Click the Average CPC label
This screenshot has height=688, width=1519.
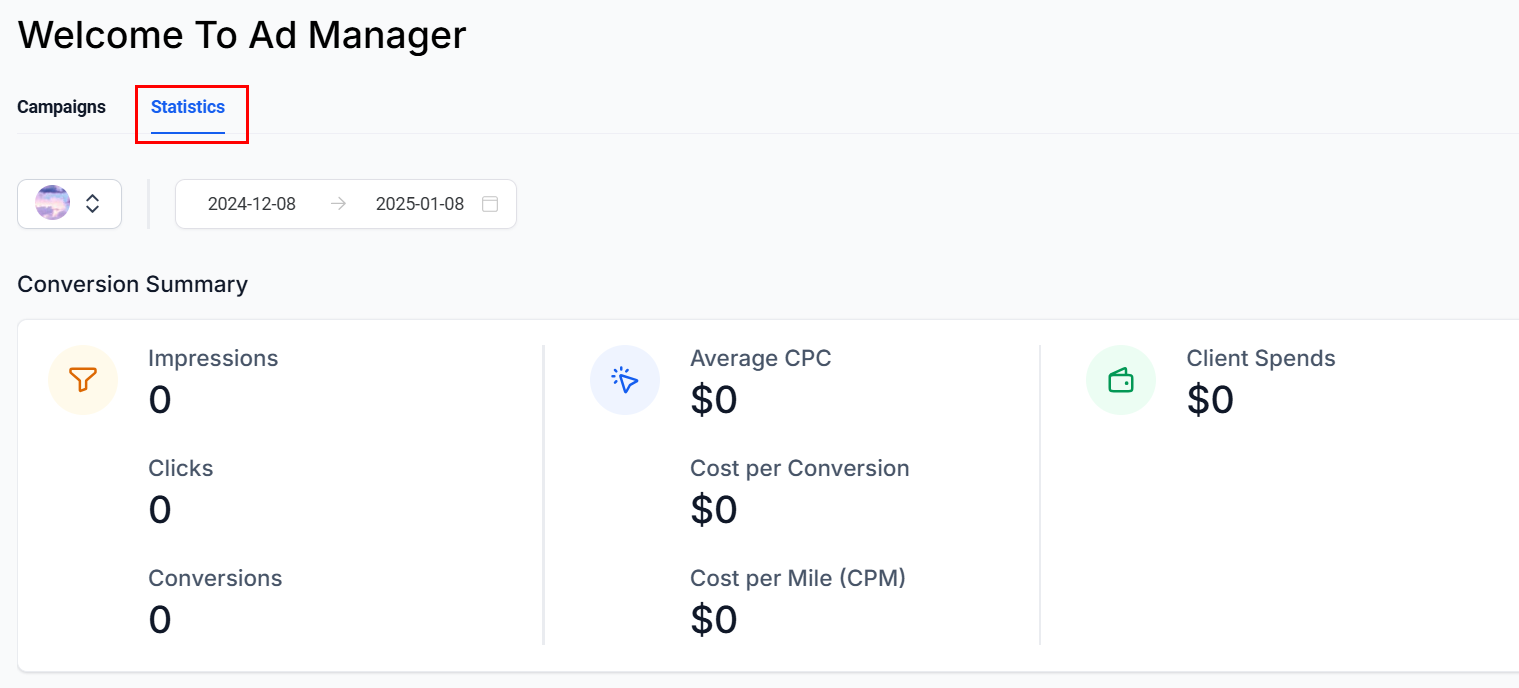point(760,358)
